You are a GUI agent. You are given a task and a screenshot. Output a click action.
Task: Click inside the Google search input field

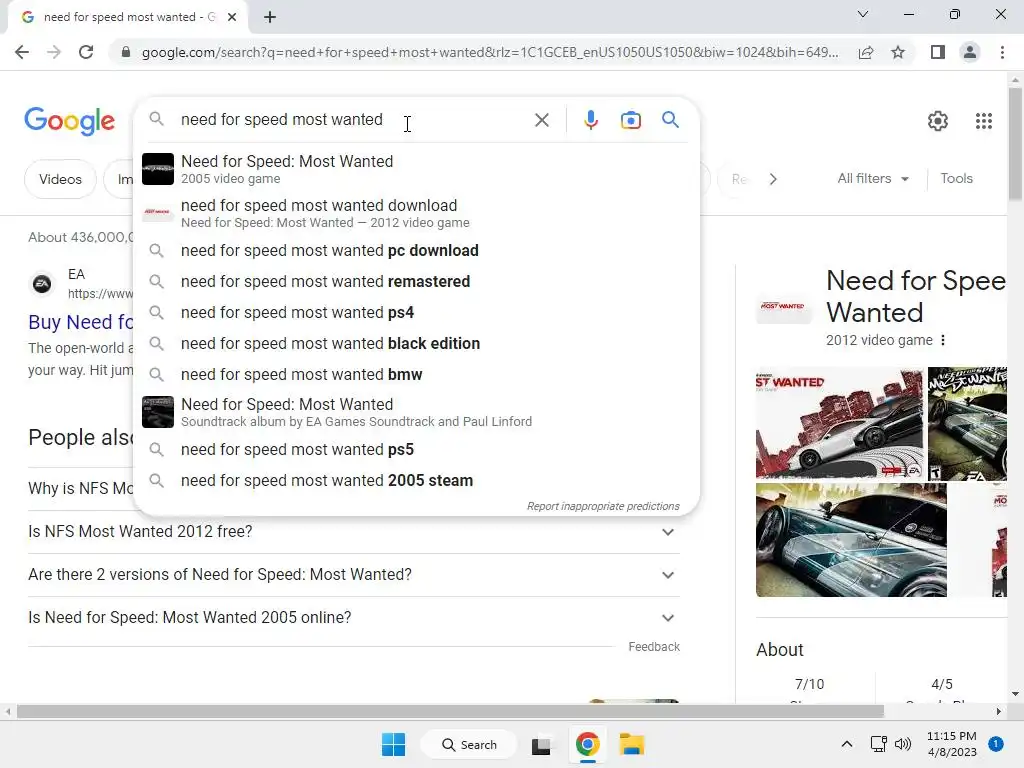[x=353, y=120]
